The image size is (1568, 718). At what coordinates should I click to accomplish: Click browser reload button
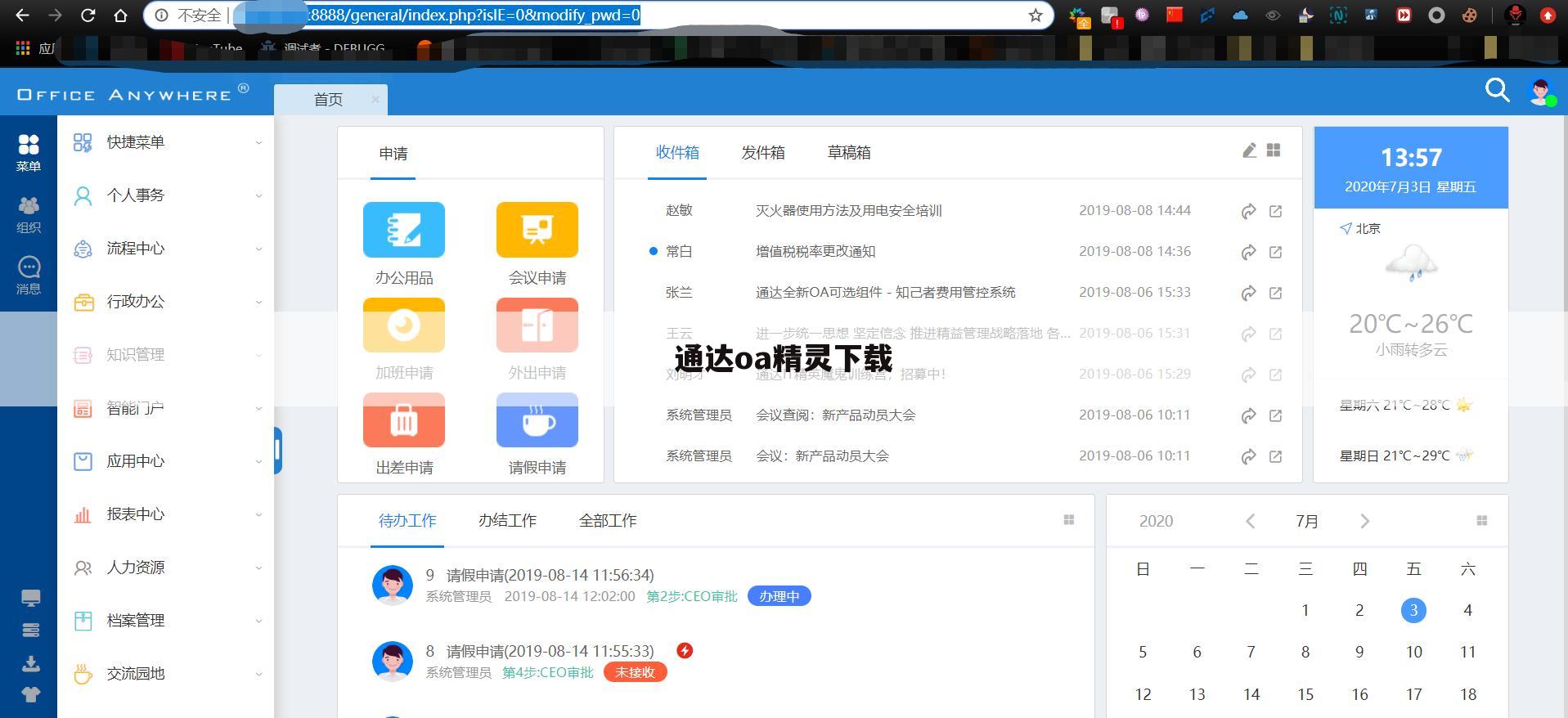pyautogui.click(x=88, y=15)
